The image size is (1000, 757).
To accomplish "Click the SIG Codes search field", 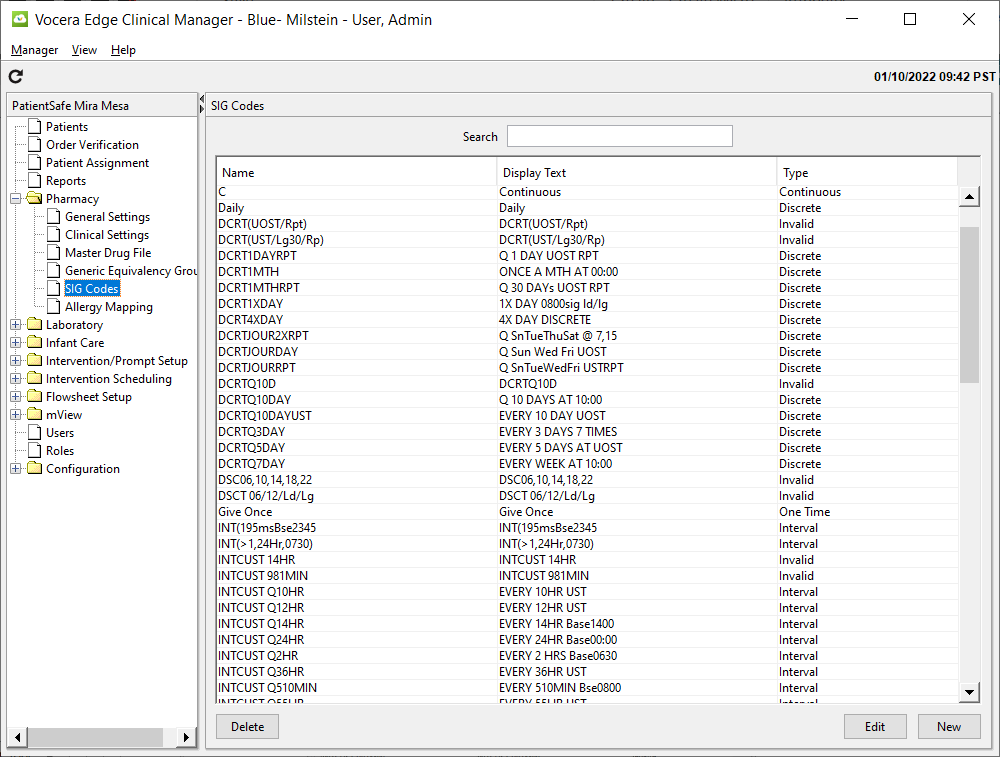I will pos(619,137).
